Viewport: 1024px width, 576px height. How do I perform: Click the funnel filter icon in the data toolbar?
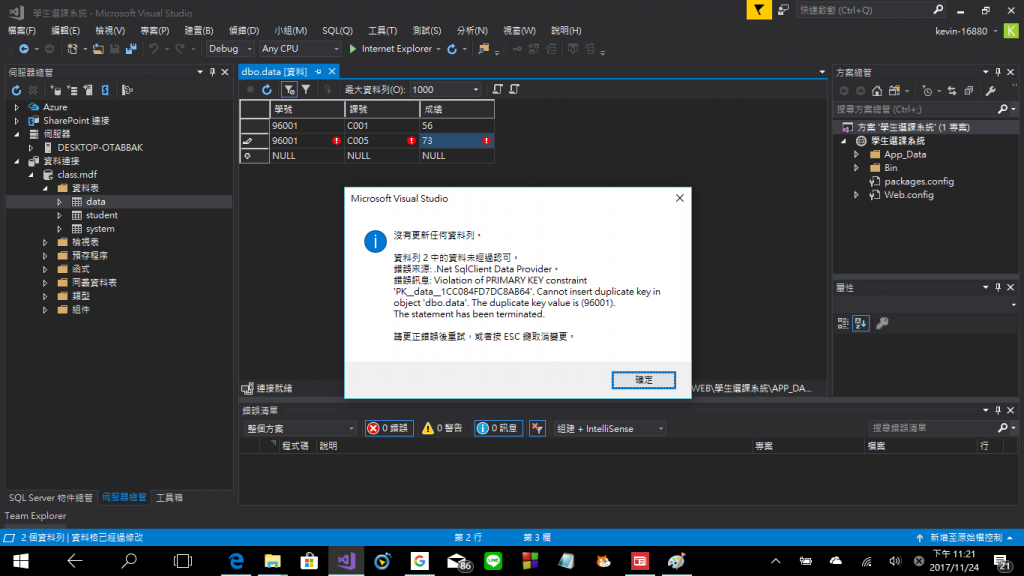click(306, 89)
